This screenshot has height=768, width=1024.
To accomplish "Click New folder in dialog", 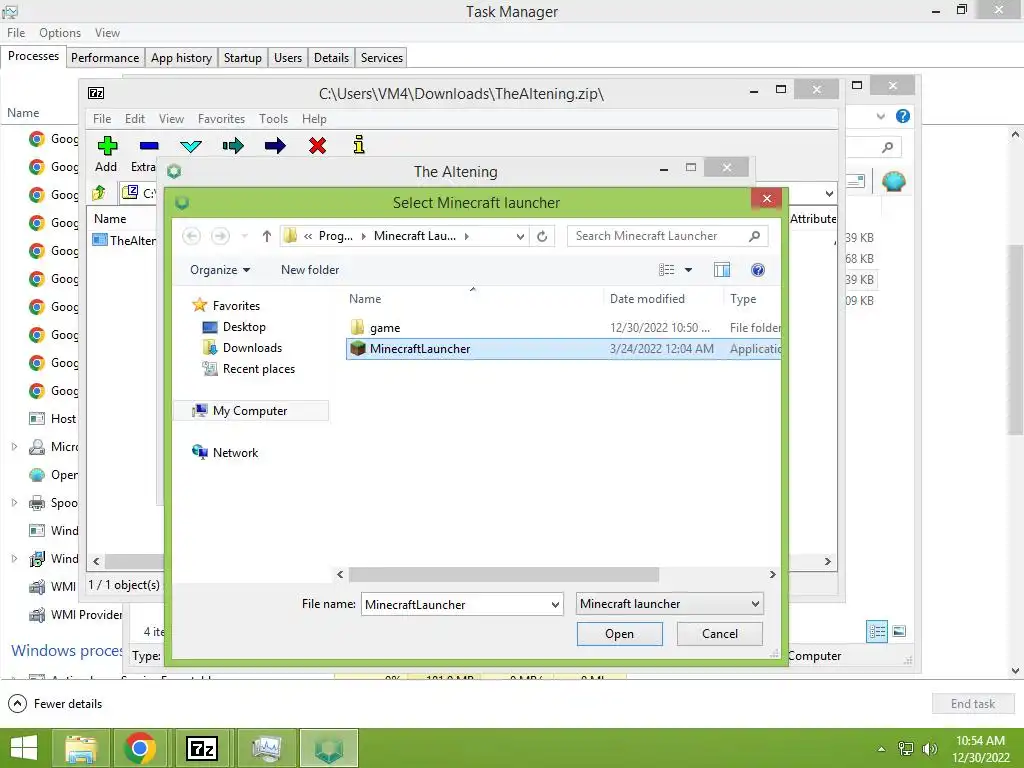I will point(310,270).
